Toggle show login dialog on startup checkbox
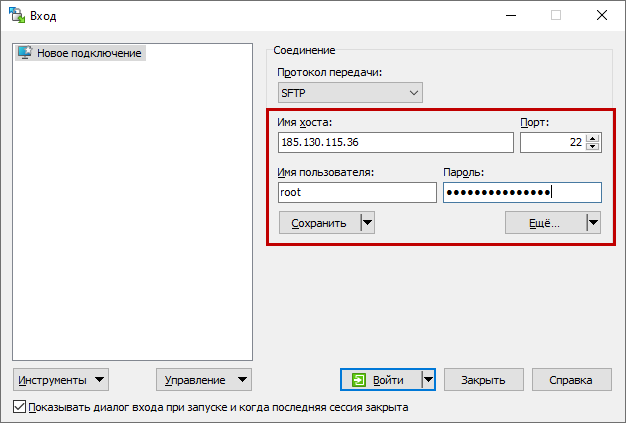 20,408
